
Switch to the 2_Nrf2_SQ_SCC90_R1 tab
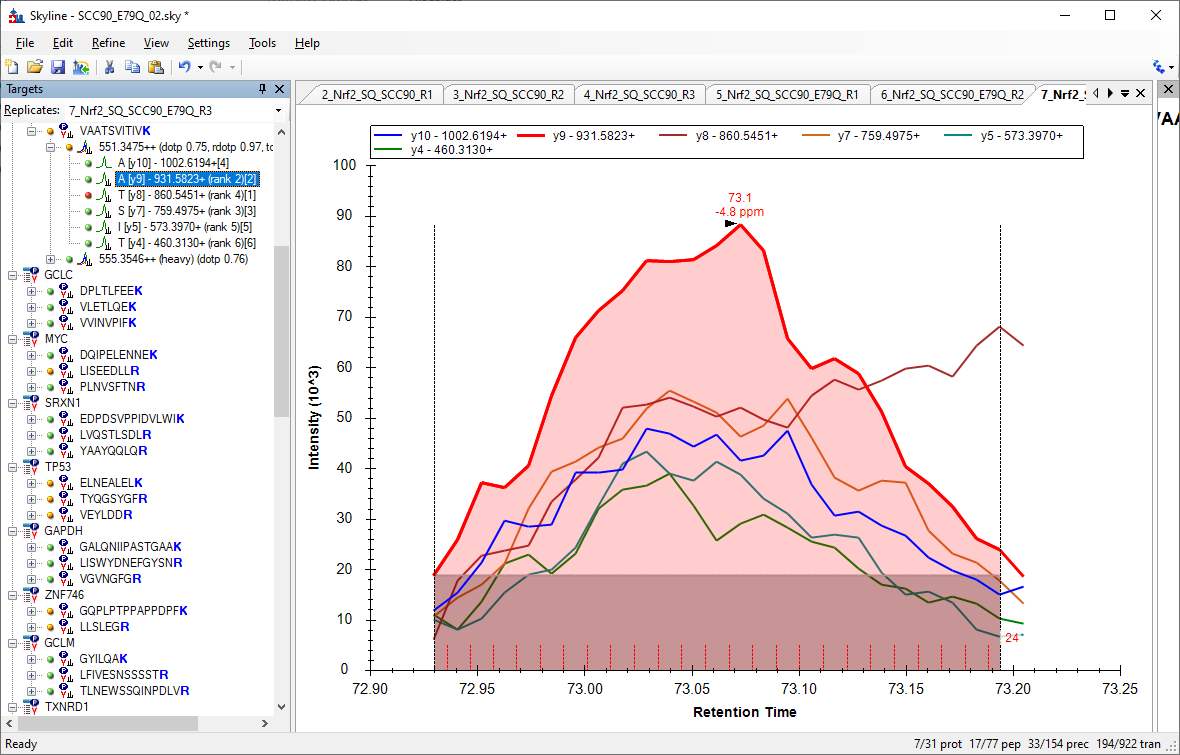tap(377, 94)
